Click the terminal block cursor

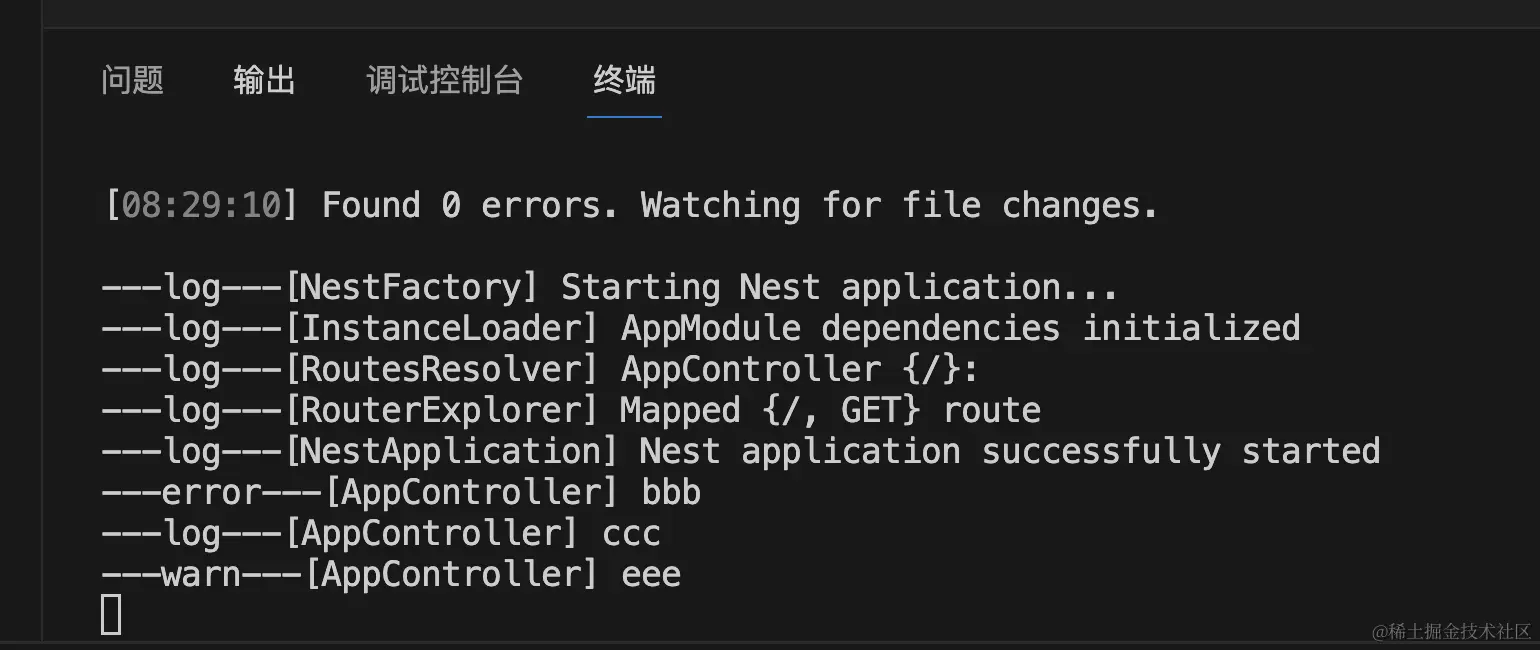pos(111,614)
